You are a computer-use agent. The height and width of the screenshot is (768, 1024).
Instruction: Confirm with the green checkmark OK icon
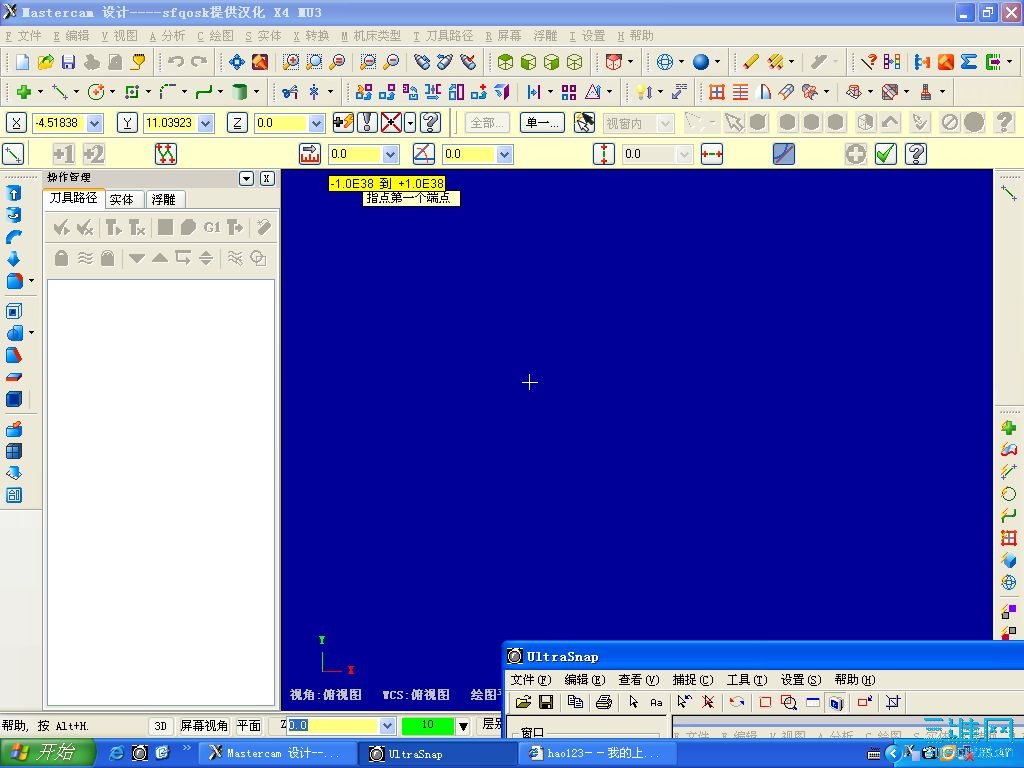[886, 154]
